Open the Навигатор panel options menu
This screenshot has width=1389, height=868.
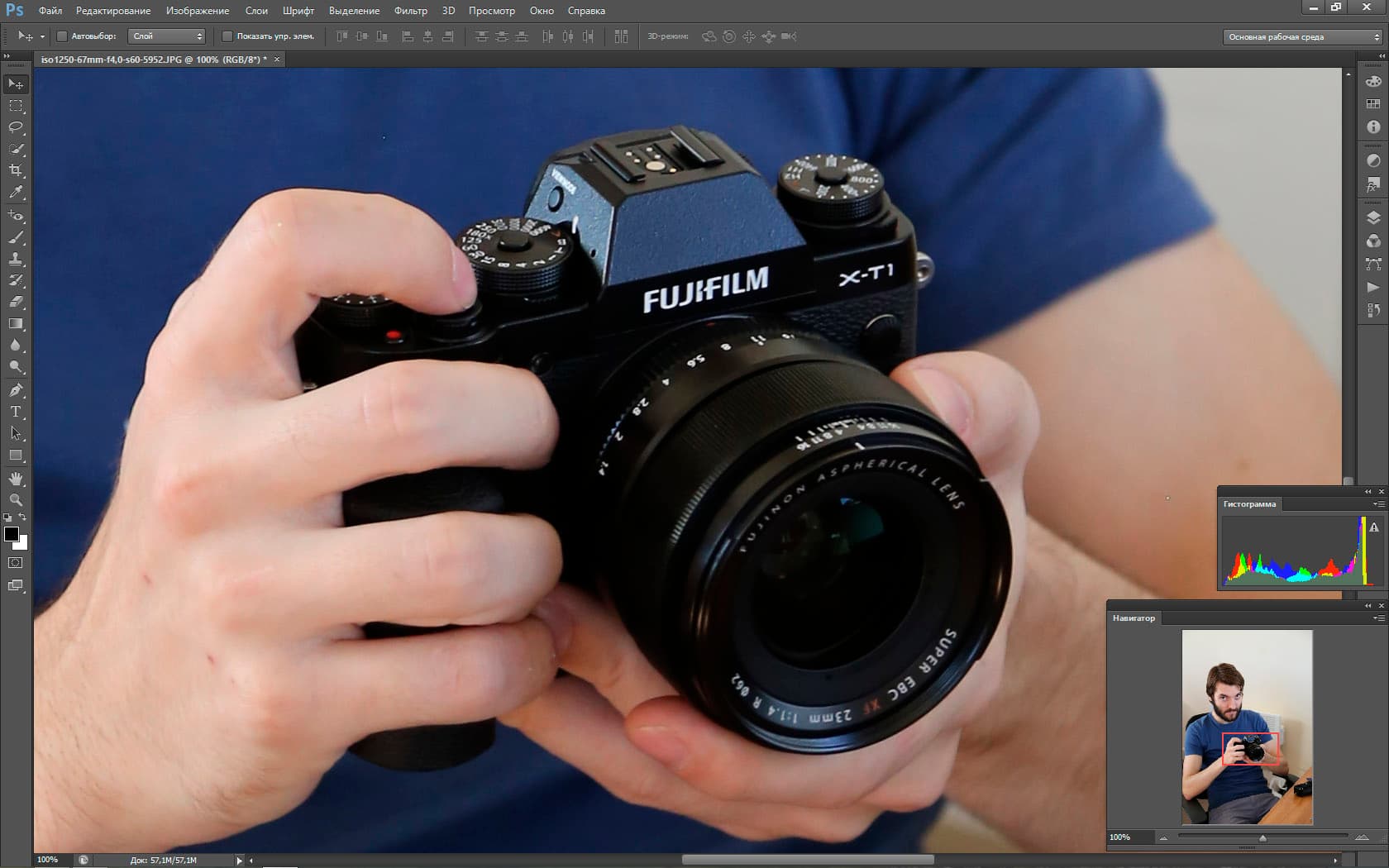1378,618
